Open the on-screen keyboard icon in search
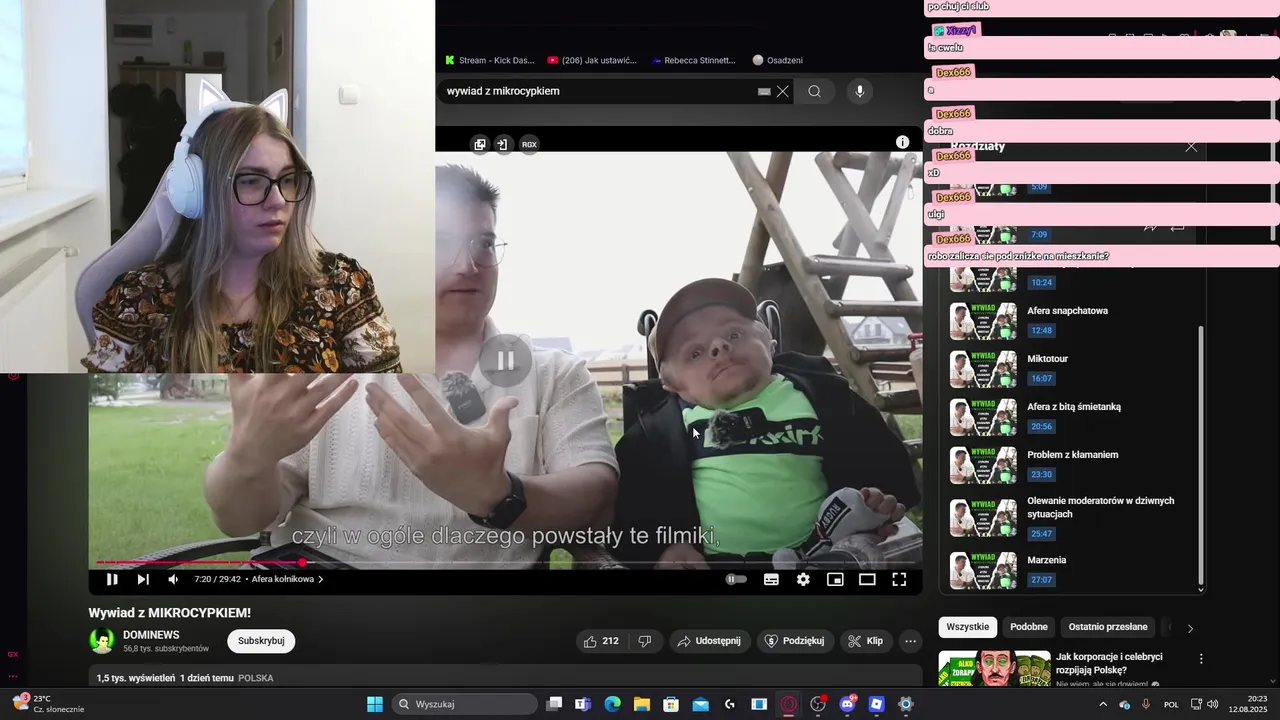 pyautogui.click(x=764, y=91)
